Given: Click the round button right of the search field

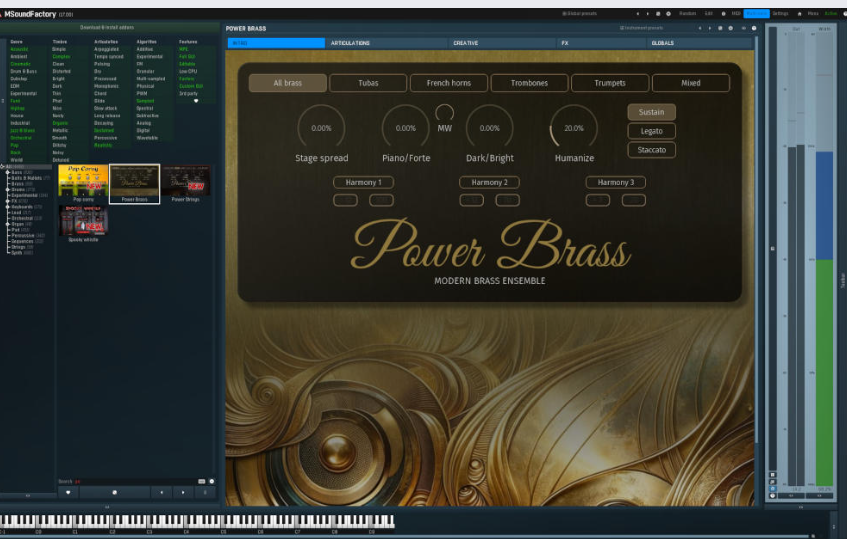Looking at the screenshot, I should coord(212,481).
